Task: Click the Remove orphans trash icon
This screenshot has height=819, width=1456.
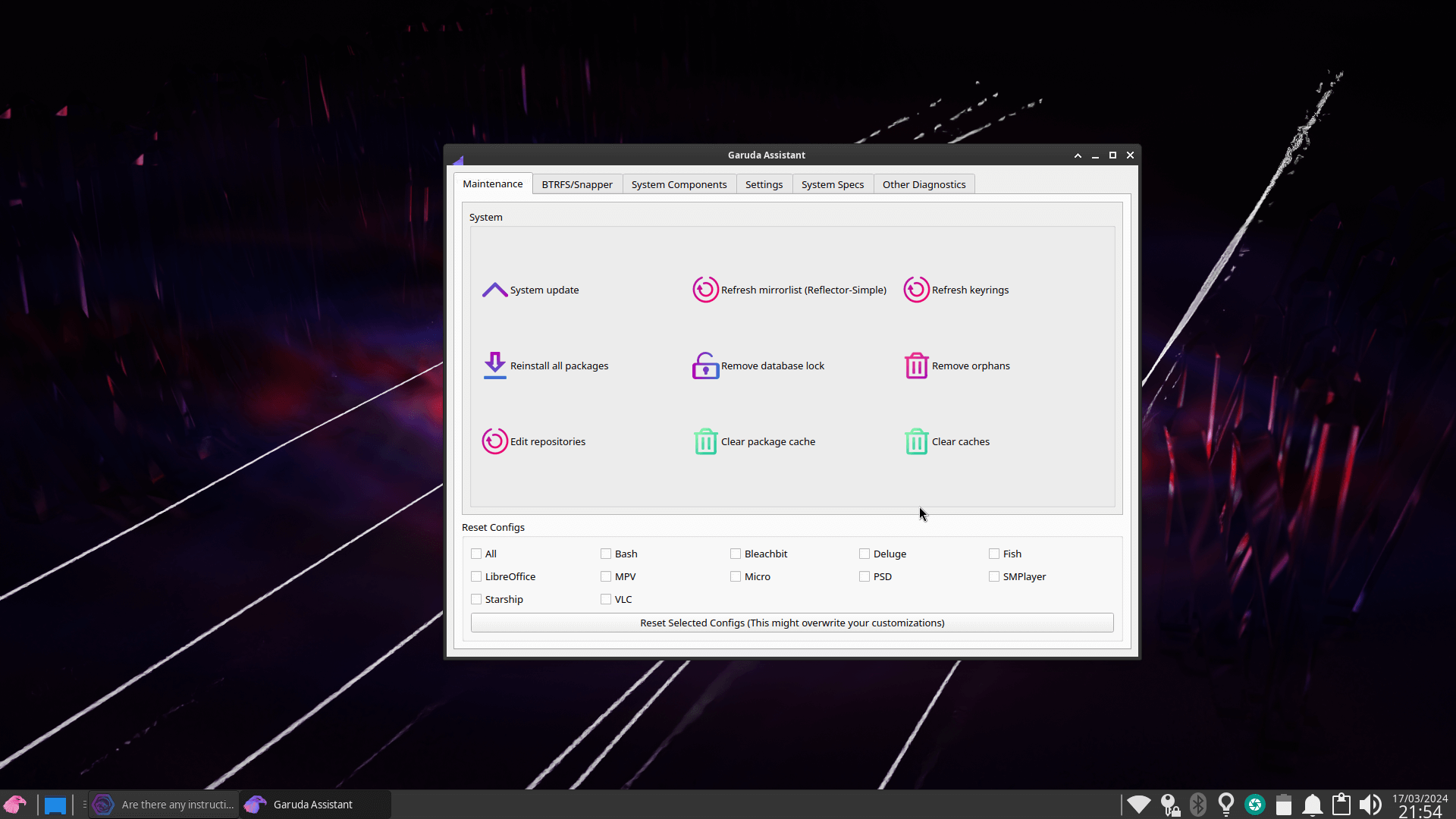Action: (916, 366)
